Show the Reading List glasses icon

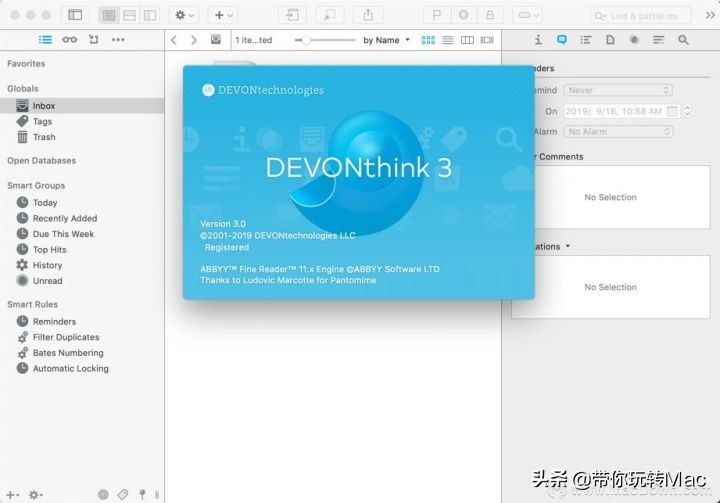point(69,40)
